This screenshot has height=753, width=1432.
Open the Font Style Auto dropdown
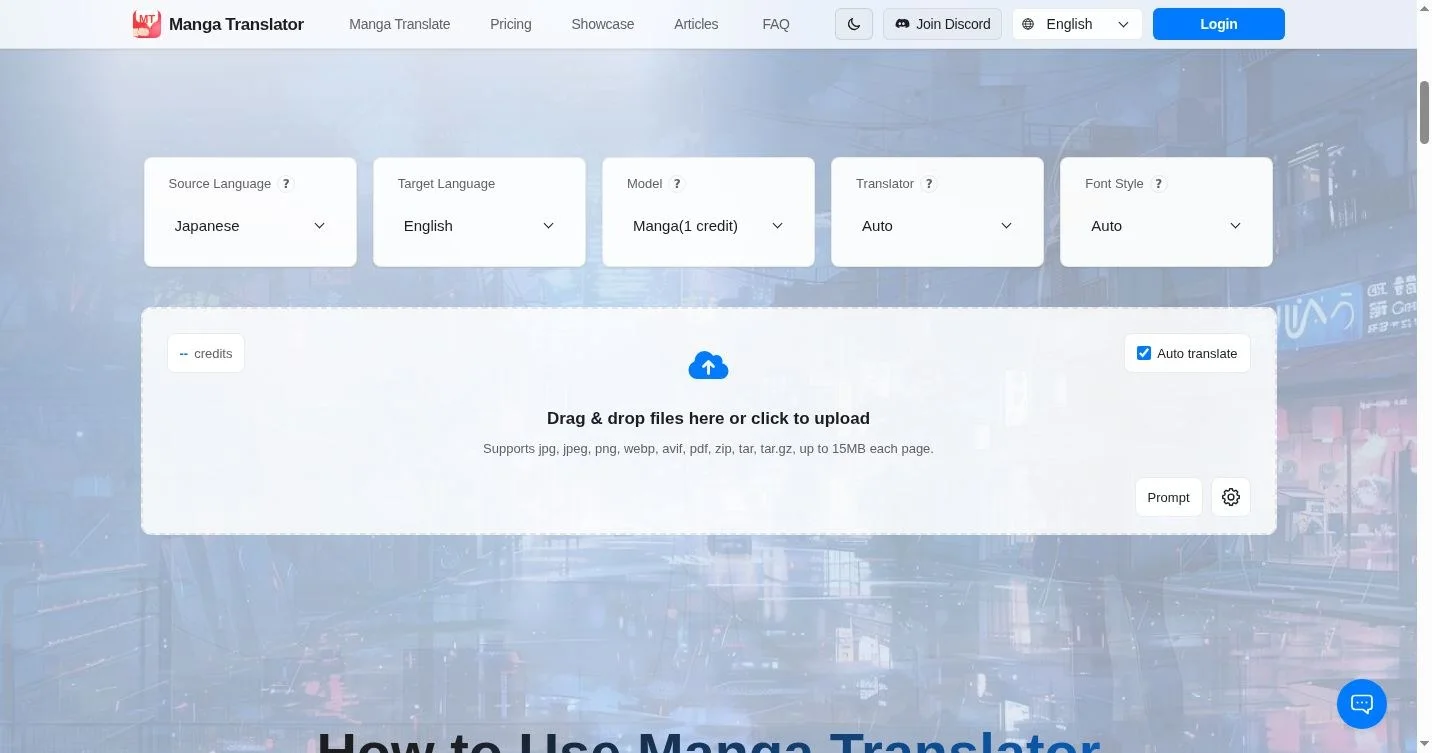tap(1166, 226)
